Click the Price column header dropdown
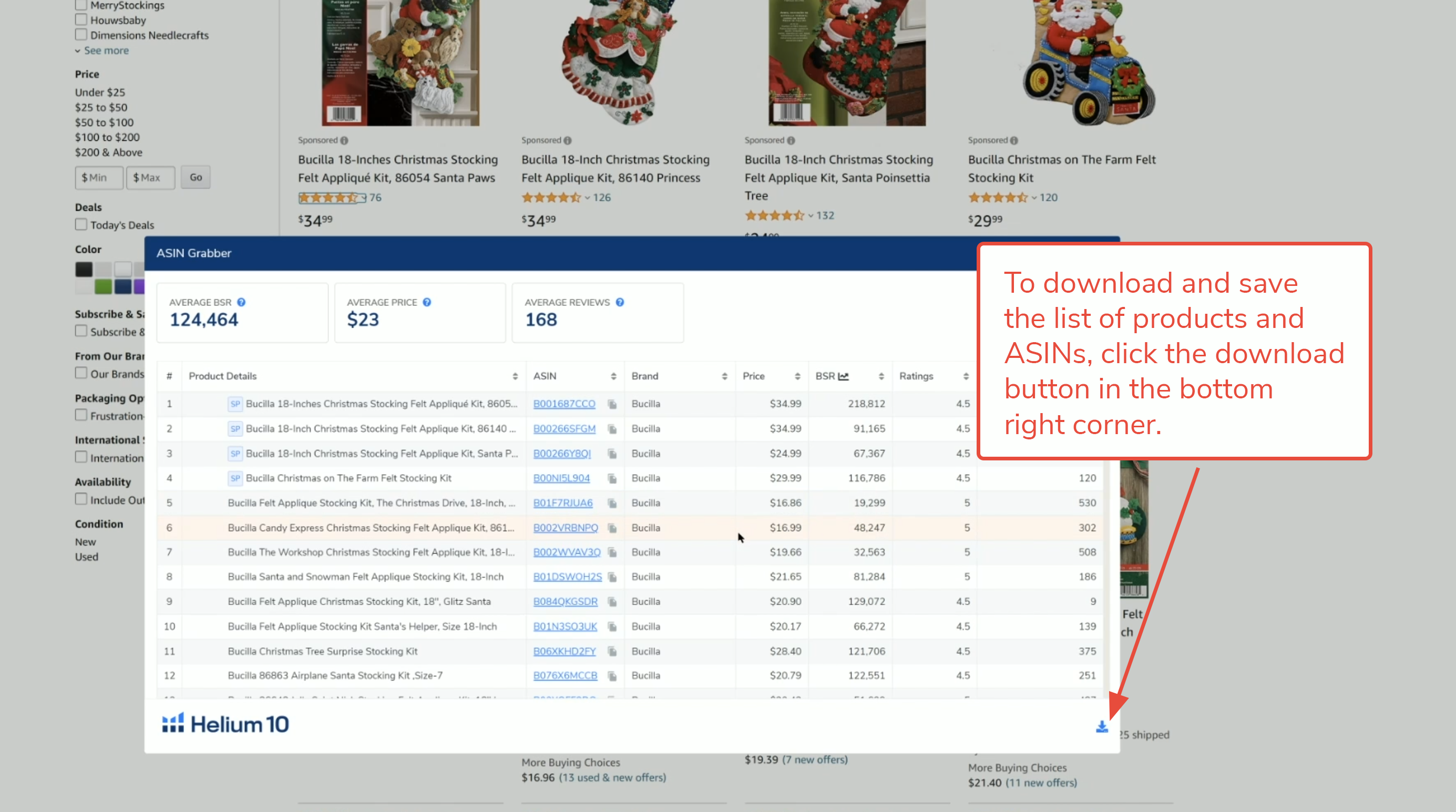 (796, 377)
